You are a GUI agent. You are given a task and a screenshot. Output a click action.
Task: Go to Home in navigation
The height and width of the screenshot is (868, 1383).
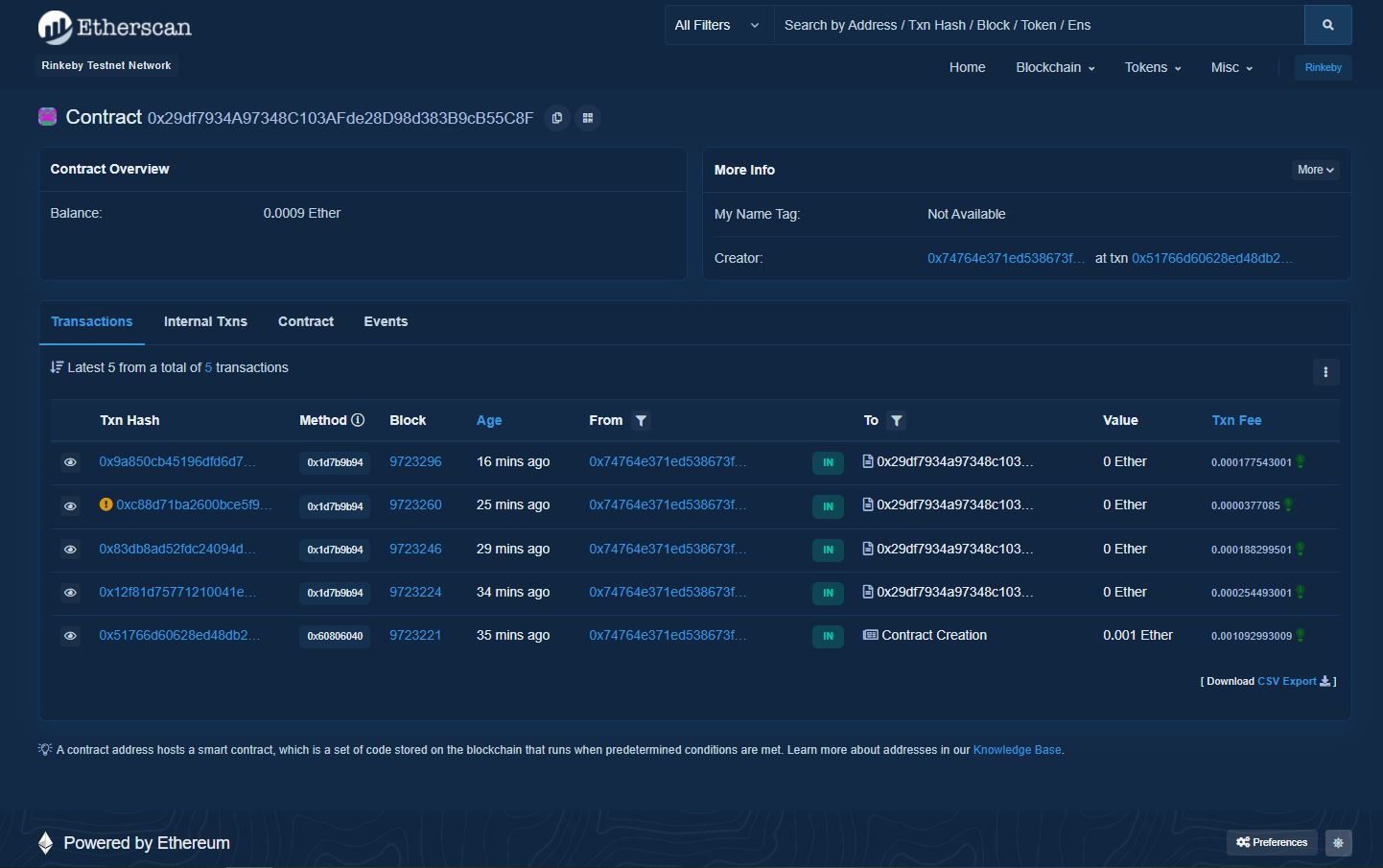pyautogui.click(x=967, y=67)
